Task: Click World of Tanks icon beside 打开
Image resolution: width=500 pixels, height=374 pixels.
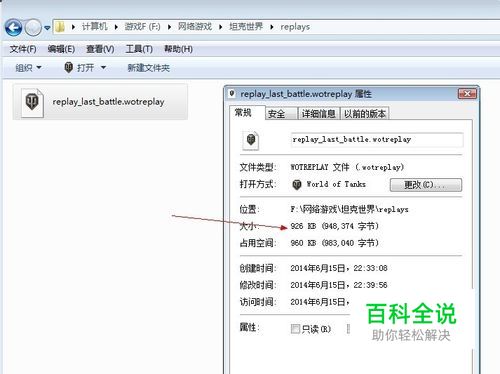Action: point(69,68)
